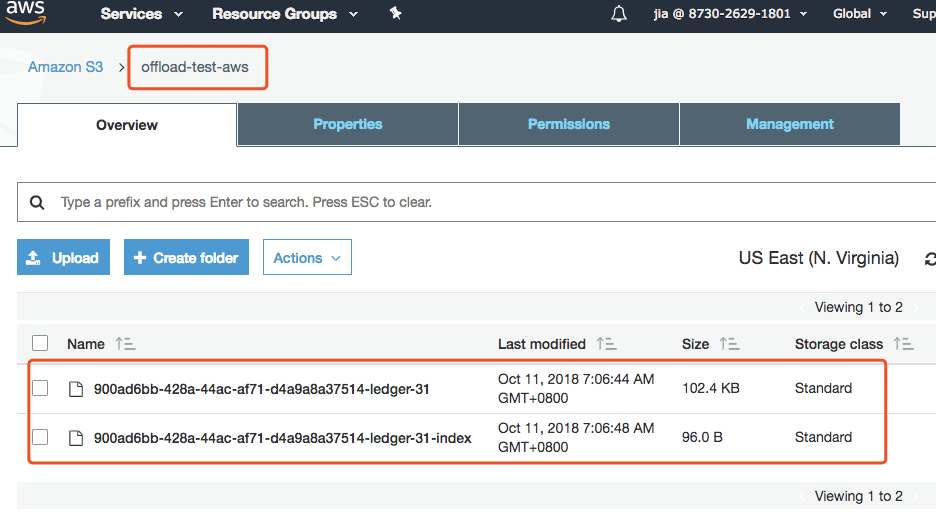936x515 pixels.
Task: Click the Upload button
Action: click(x=63, y=257)
